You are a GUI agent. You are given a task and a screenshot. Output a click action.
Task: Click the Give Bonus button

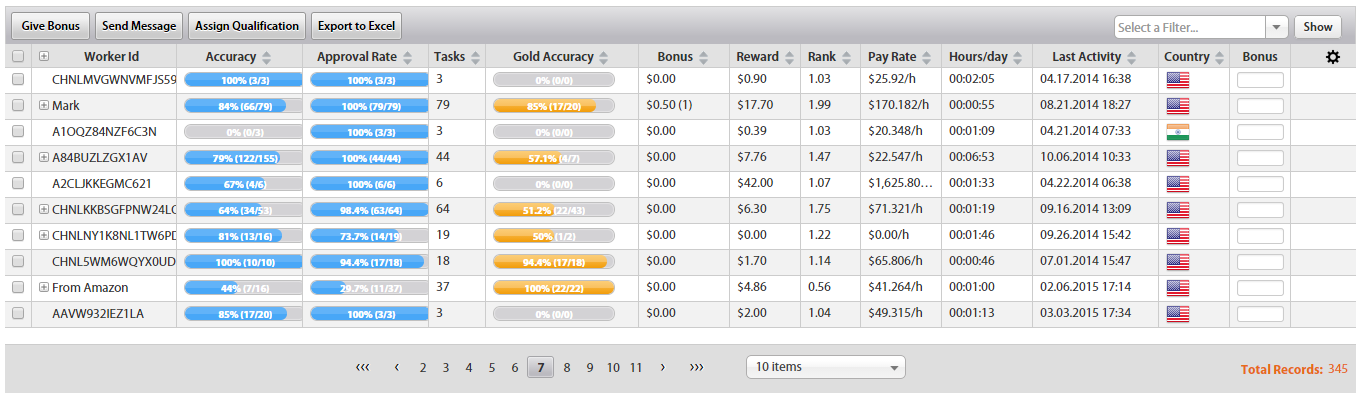coord(50,26)
